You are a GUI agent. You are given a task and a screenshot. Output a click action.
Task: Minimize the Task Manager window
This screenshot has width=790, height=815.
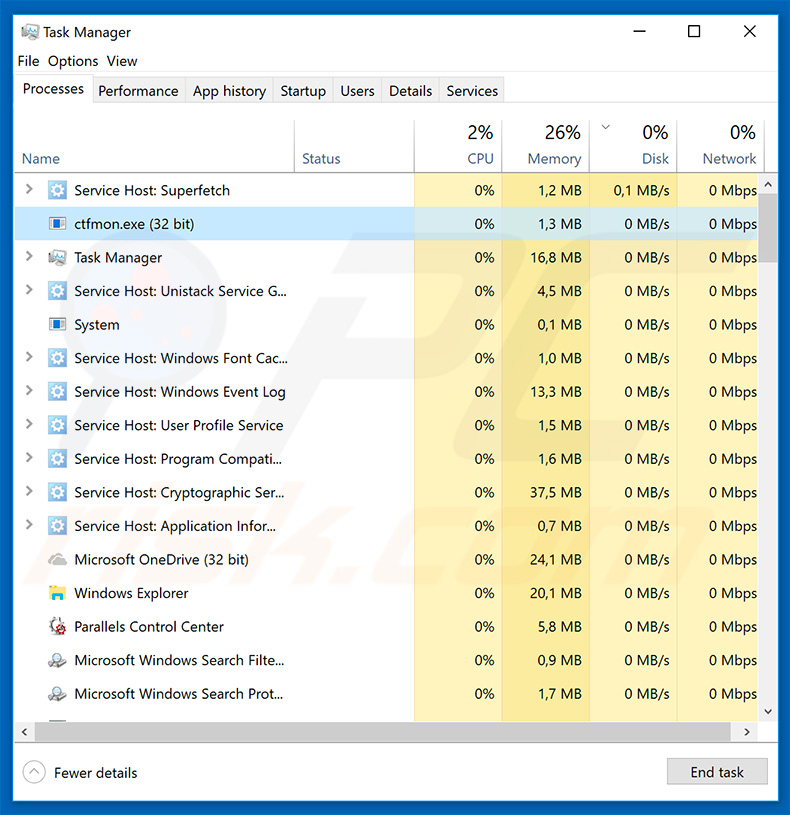coord(639,32)
